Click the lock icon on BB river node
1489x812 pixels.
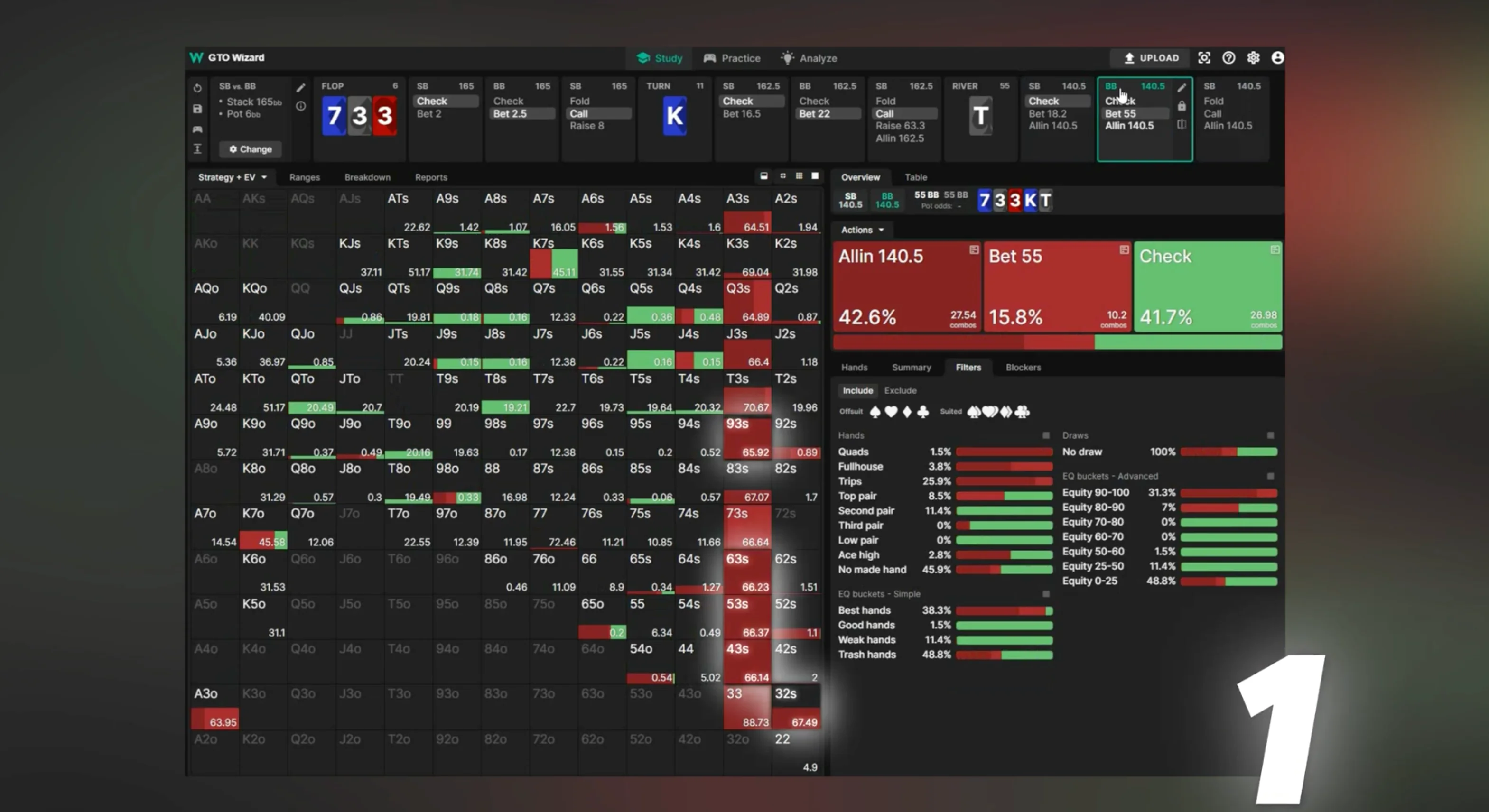click(1182, 106)
